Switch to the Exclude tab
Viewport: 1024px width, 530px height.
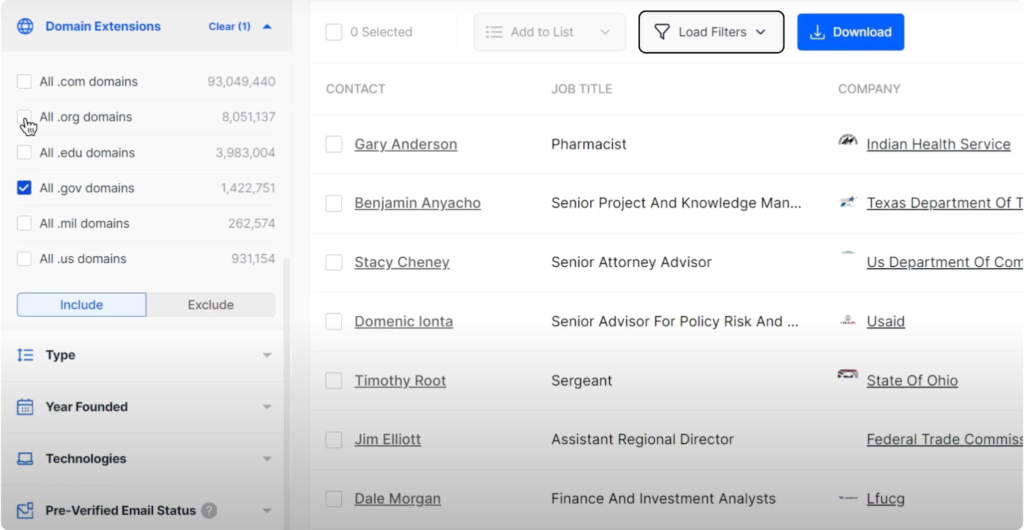click(211, 305)
